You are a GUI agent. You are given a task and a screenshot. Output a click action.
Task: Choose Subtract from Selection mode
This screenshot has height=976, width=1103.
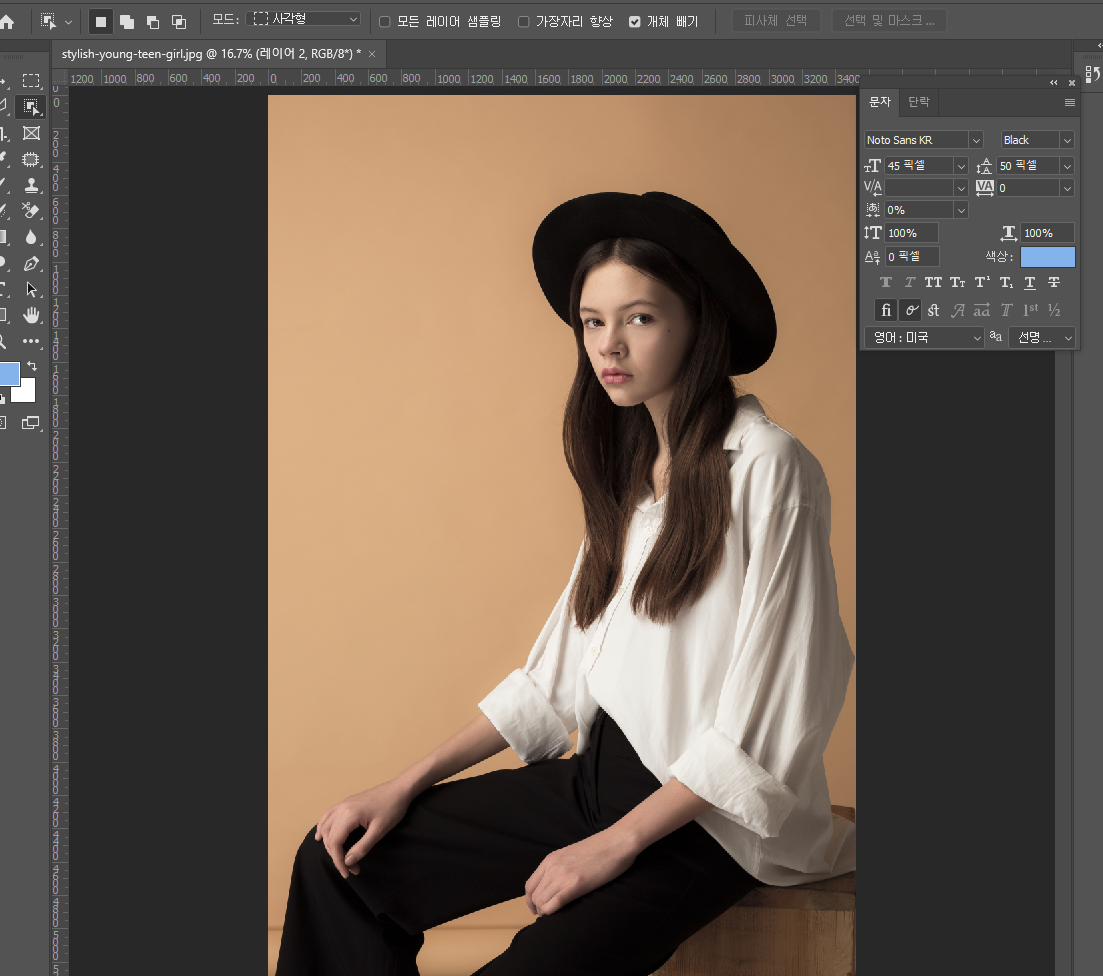tap(153, 22)
